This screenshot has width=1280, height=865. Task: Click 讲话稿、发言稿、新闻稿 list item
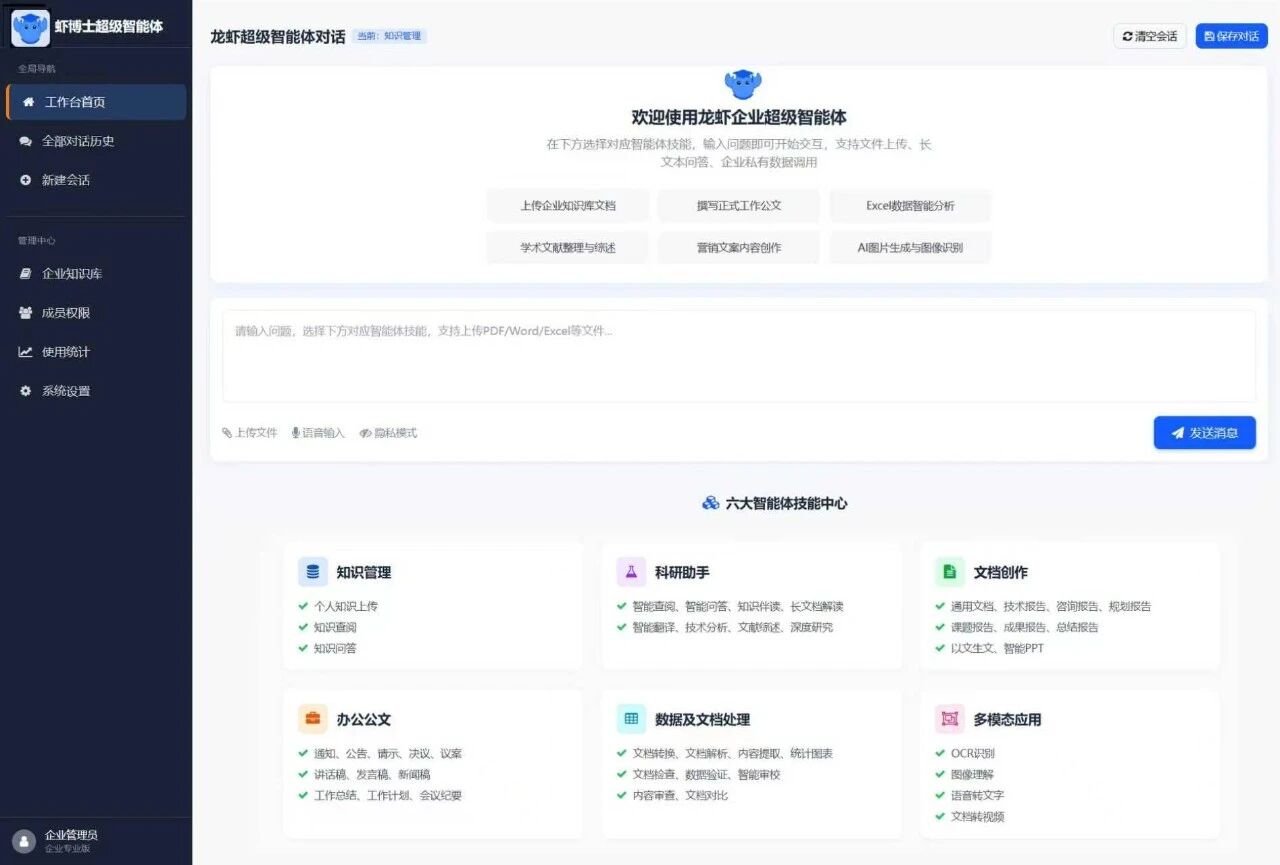[x=373, y=774]
